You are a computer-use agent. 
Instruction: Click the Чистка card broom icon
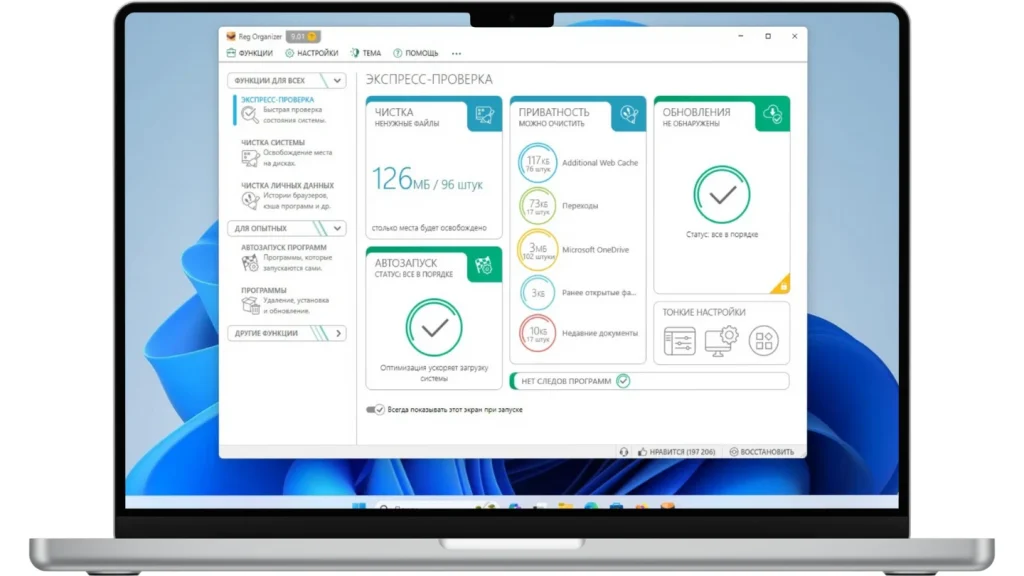point(485,115)
